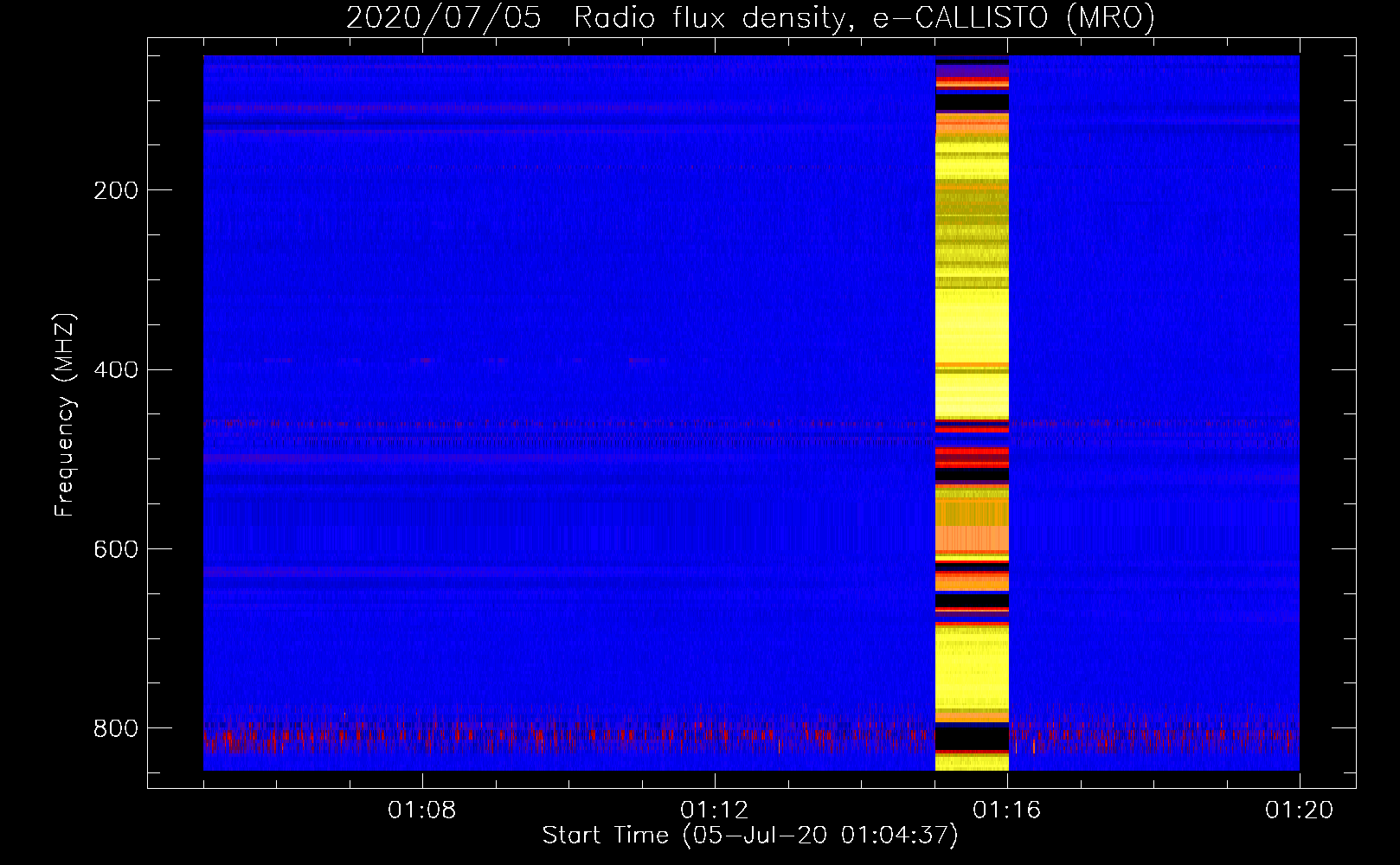Click the "01:16" time tick label
1400x865 pixels.
[1007, 811]
